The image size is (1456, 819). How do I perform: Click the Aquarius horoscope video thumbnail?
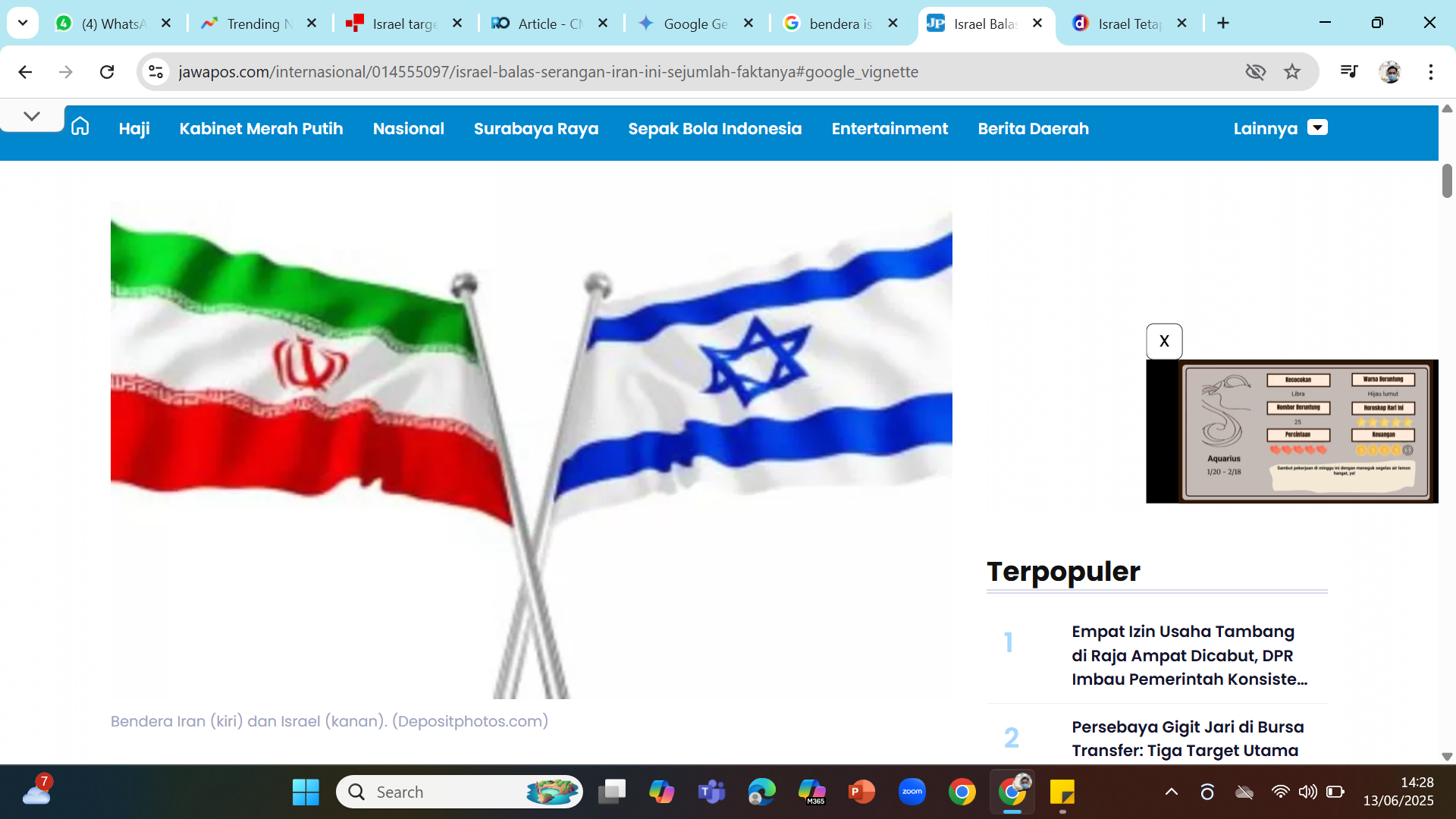tap(1292, 431)
